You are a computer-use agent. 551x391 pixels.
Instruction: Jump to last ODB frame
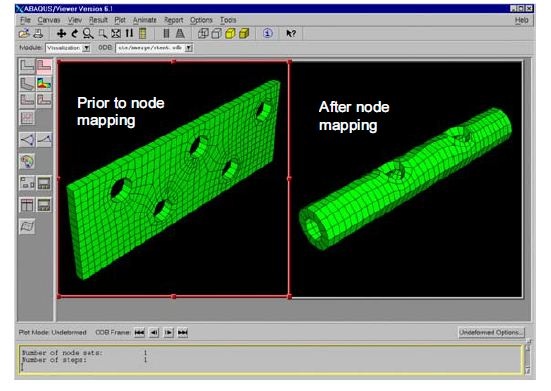(x=183, y=333)
